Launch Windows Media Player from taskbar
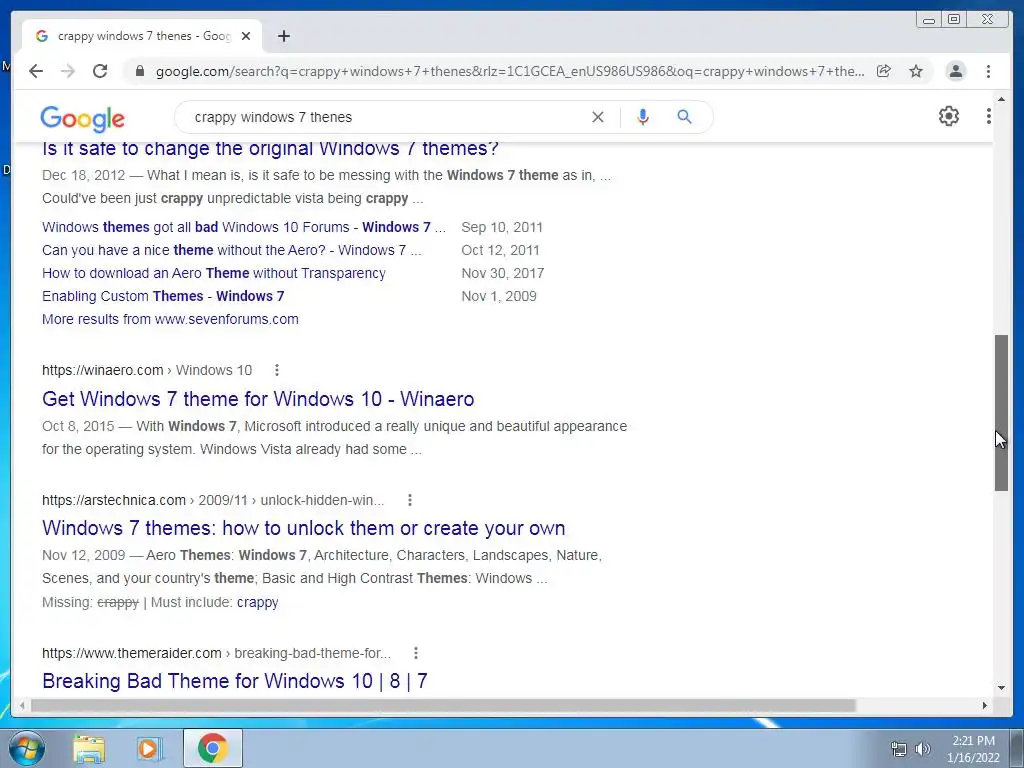 pos(149,749)
